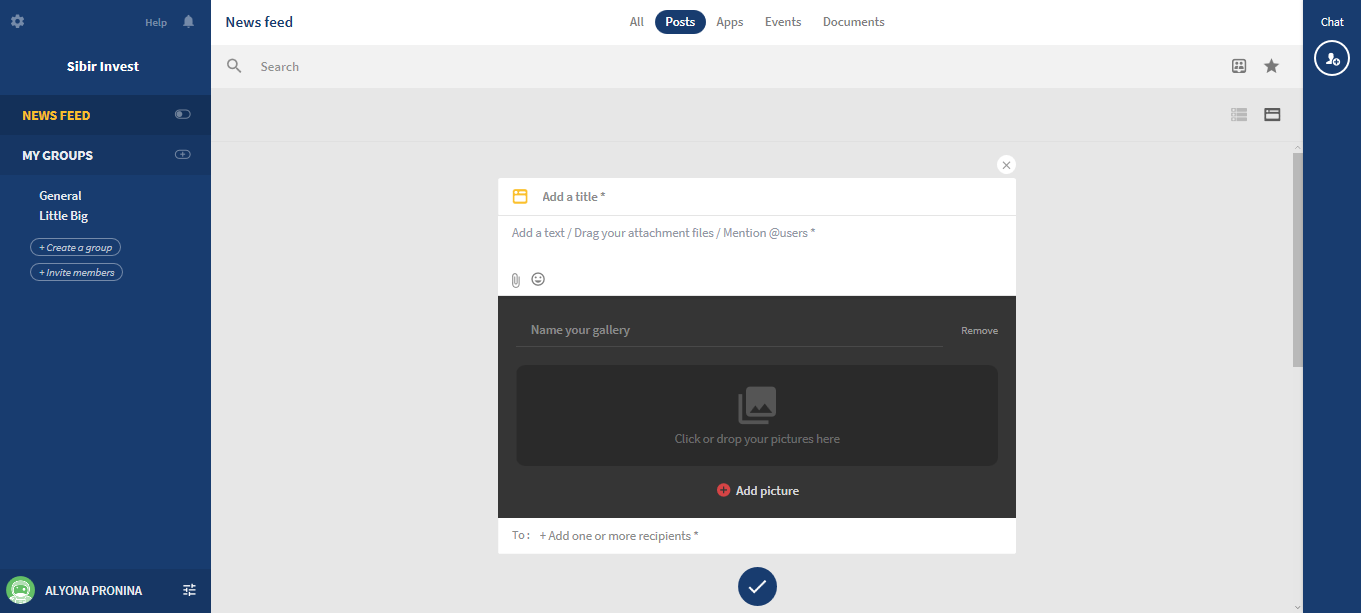Viewport: 1361px width, 613px height.
Task: Select the All tab
Action: tap(637, 22)
